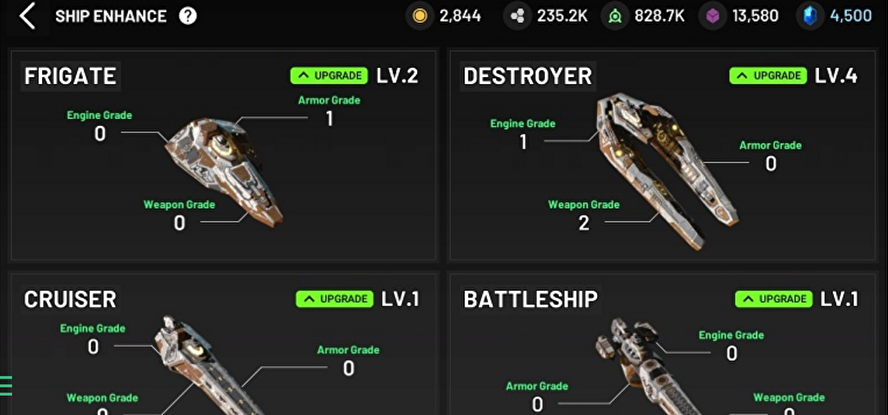Select the Destroyer ship model

[x=665, y=170]
